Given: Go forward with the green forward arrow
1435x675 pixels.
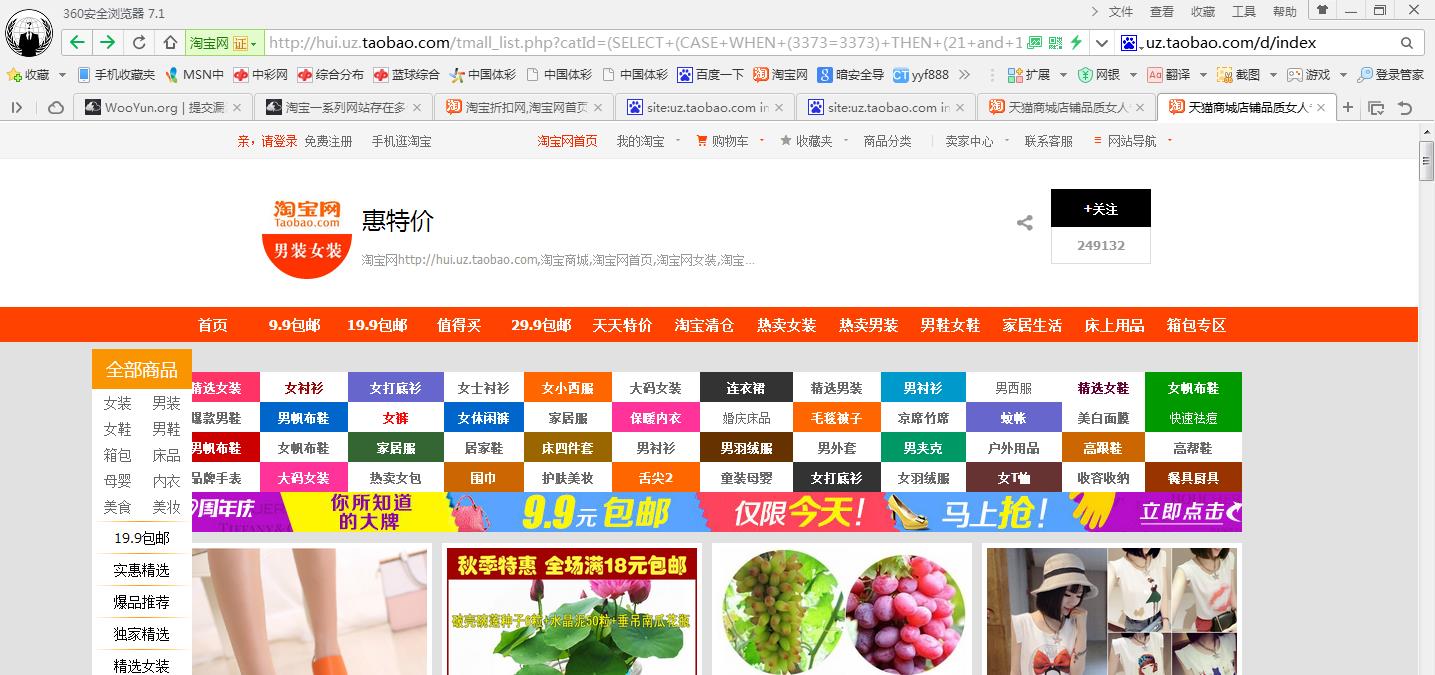Looking at the screenshot, I should 107,43.
